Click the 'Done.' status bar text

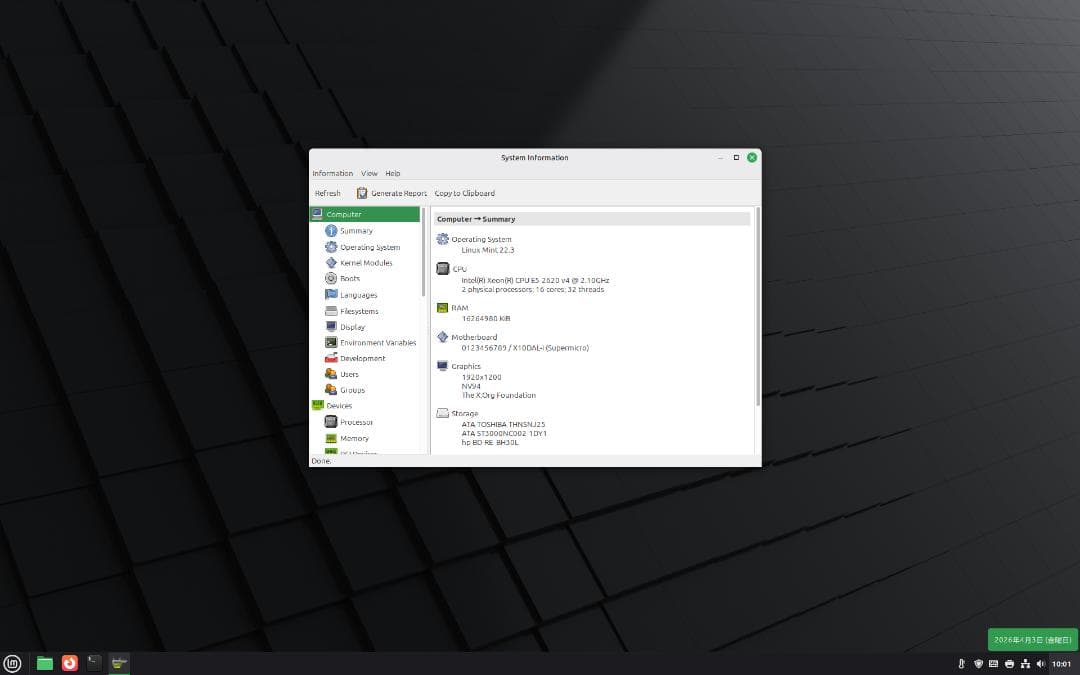click(321, 461)
